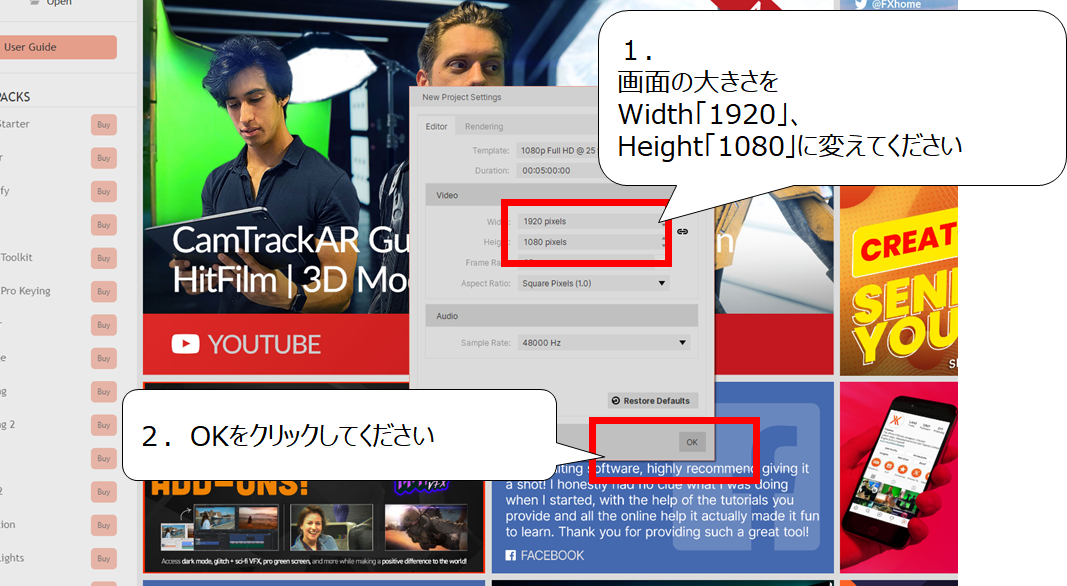
Task: Switch to the Rendering tab
Action: (x=484, y=127)
